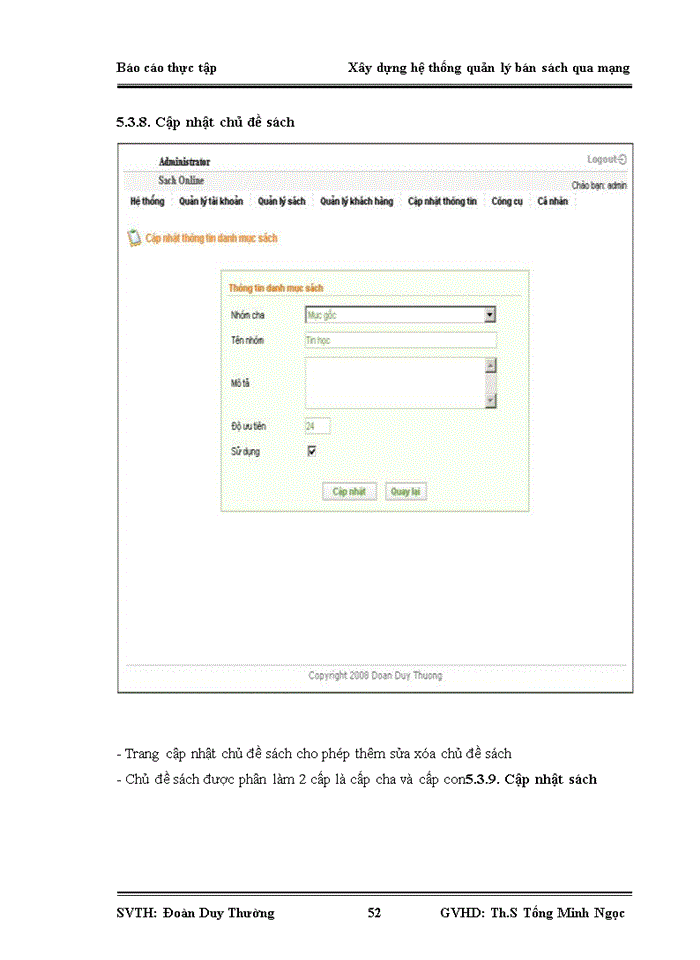Click the Logout link text
The height and width of the screenshot is (960, 700).
(601, 159)
